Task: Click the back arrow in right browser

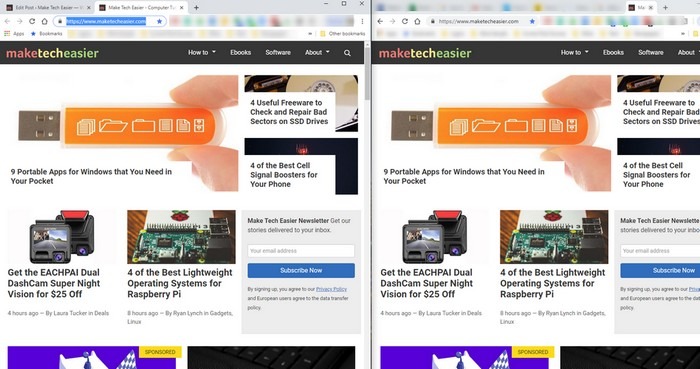Action: pyautogui.click(x=380, y=21)
